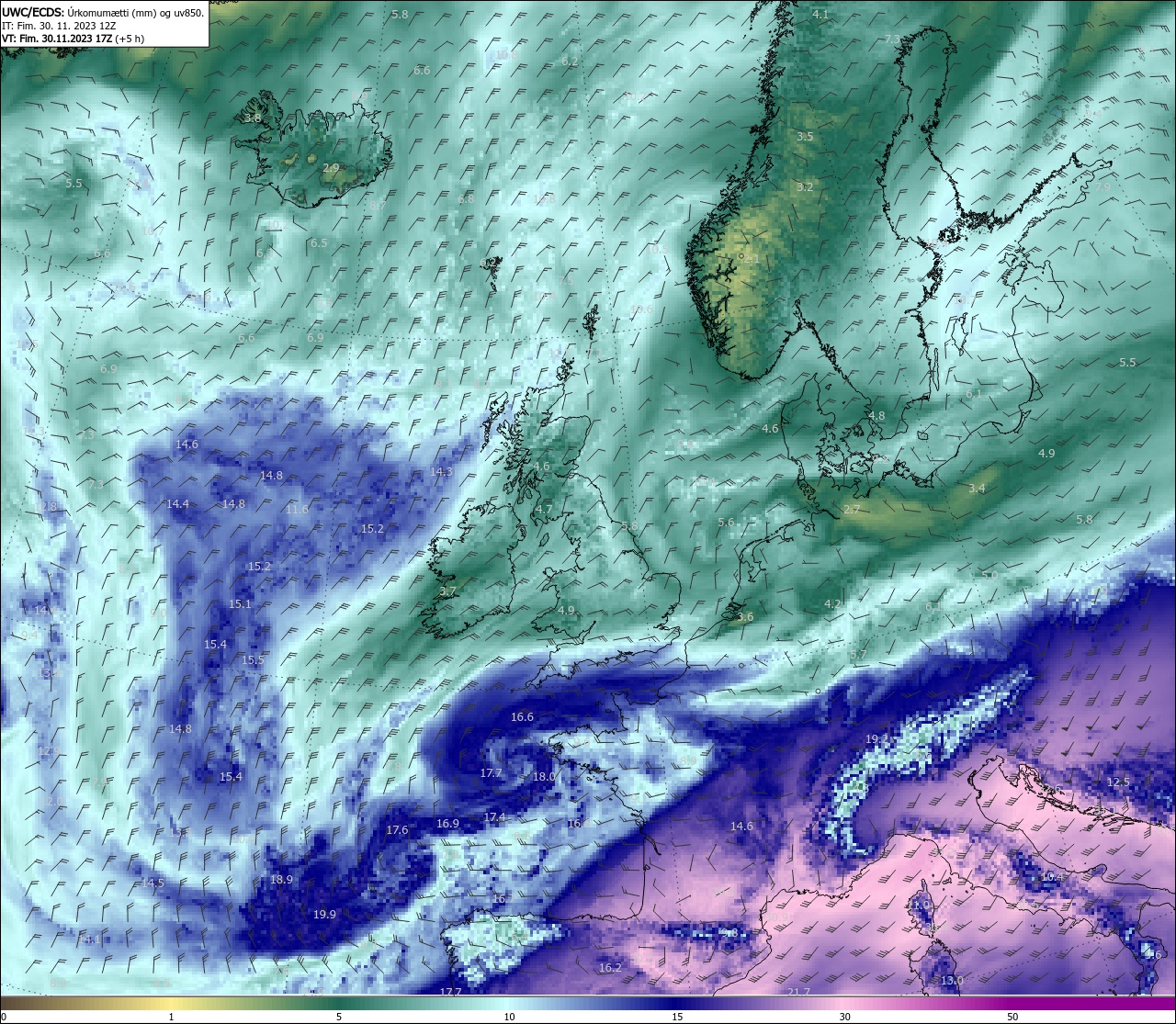Click the 6.5 value south of Iceland
Image resolution: width=1176 pixels, height=1024 pixels.
(319, 242)
